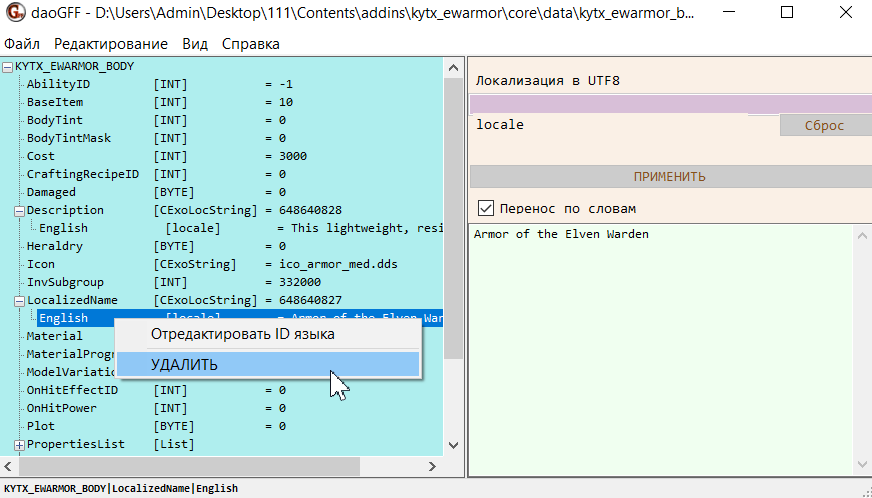Open the Файл menu
Viewport: 872px width, 498px height.
point(22,44)
